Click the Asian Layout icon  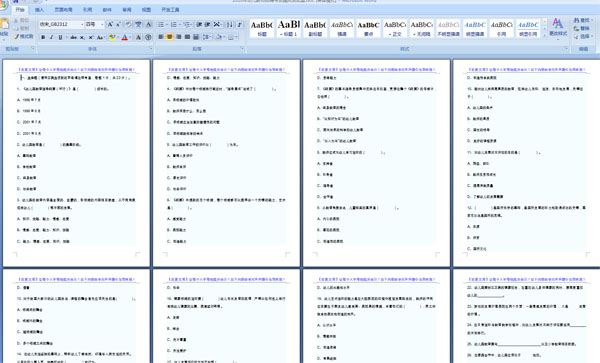(x=217, y=24)
